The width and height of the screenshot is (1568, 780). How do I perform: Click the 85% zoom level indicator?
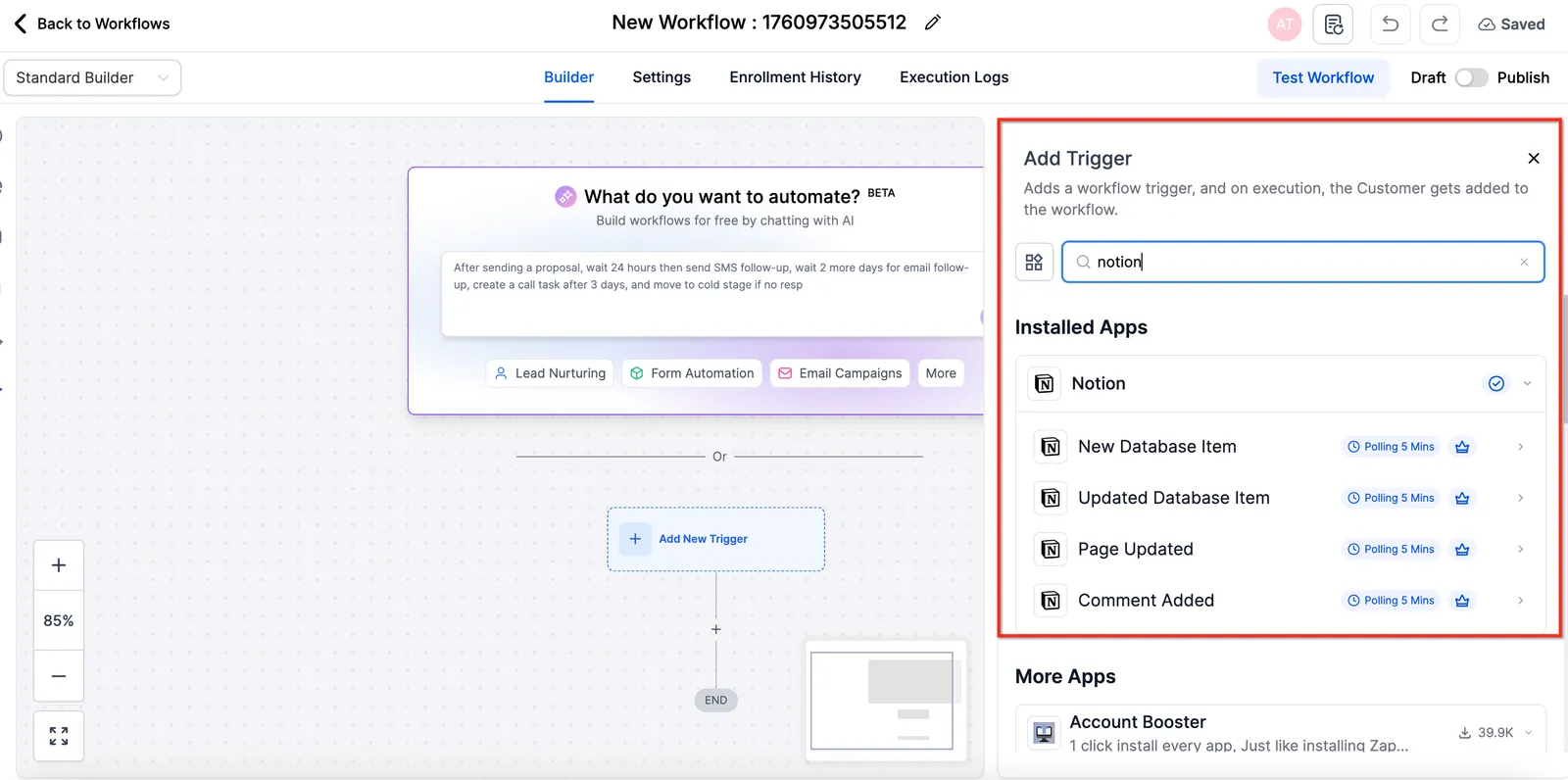(x=59, y=620)
